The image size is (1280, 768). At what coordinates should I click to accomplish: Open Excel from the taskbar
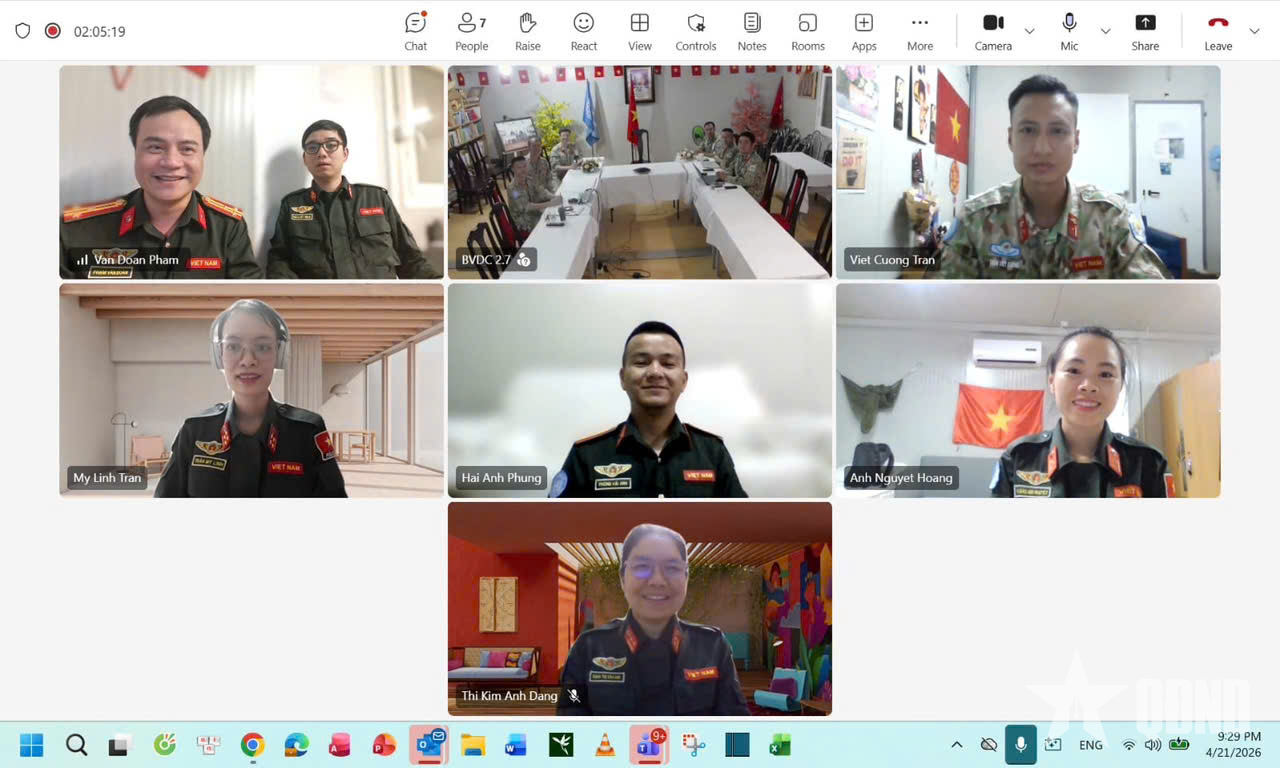(779, 744)
